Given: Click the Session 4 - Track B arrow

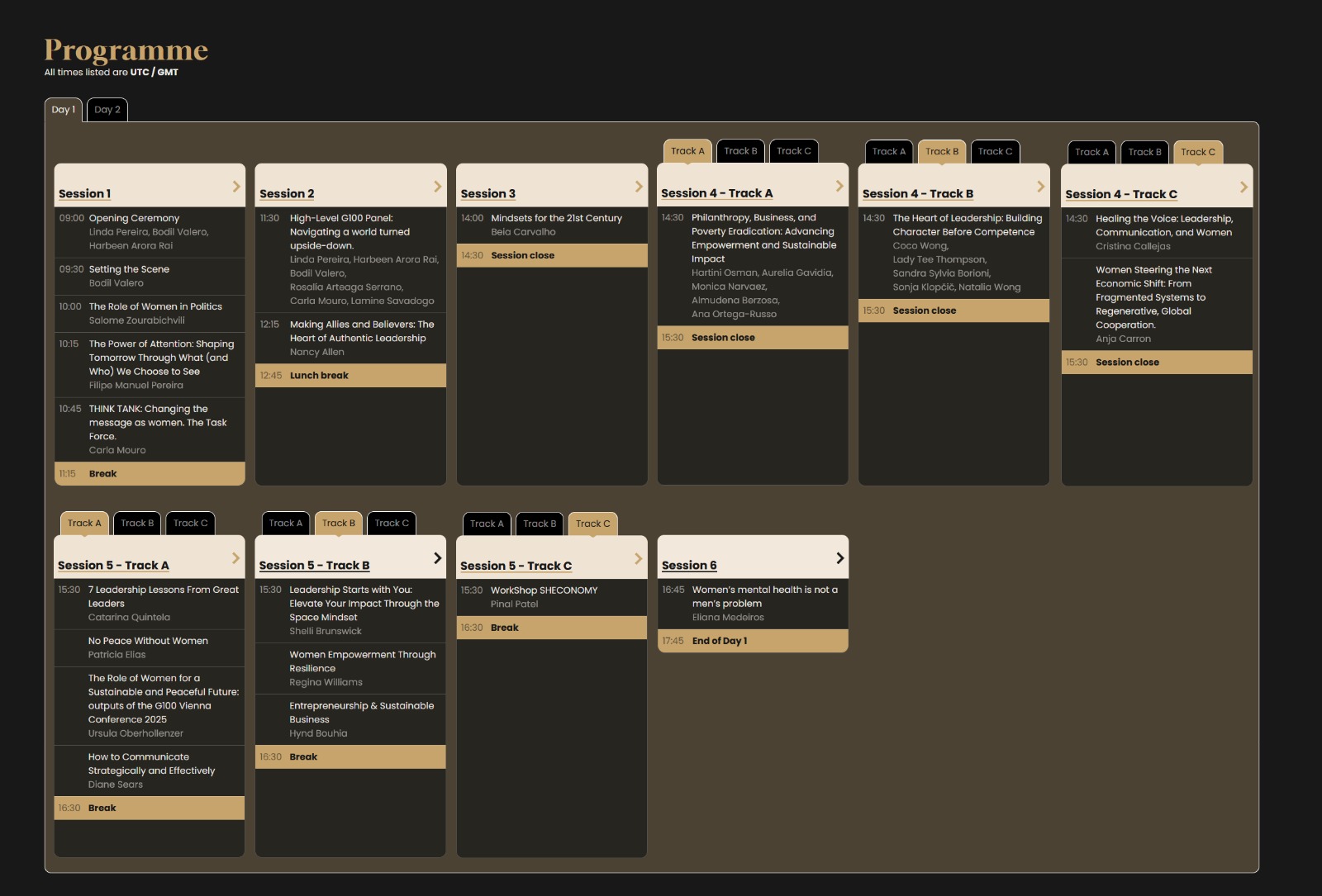Looking at the screenshot, I should coord(1041,187).
